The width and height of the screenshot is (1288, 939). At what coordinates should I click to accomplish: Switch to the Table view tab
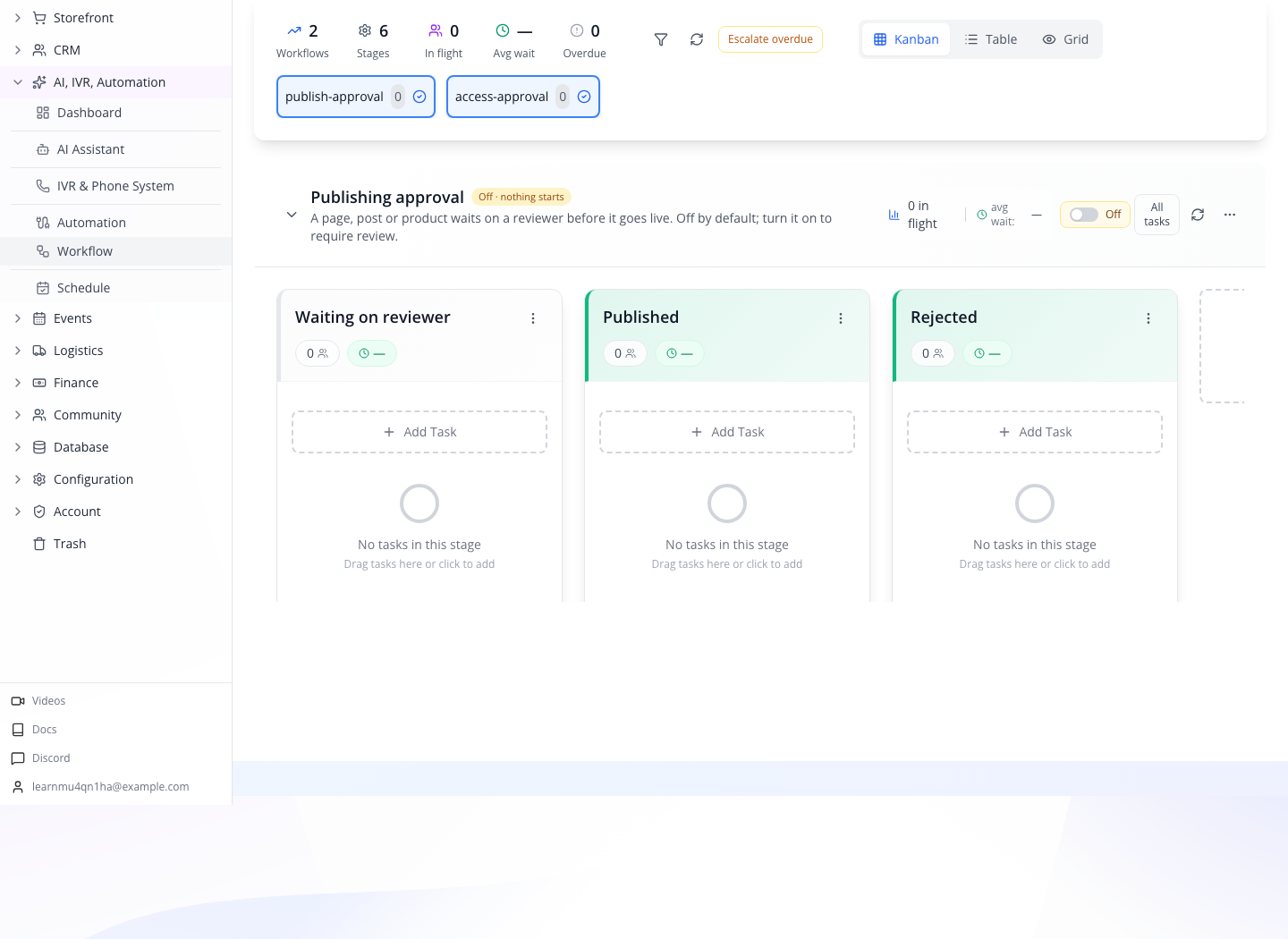[991, 39]
